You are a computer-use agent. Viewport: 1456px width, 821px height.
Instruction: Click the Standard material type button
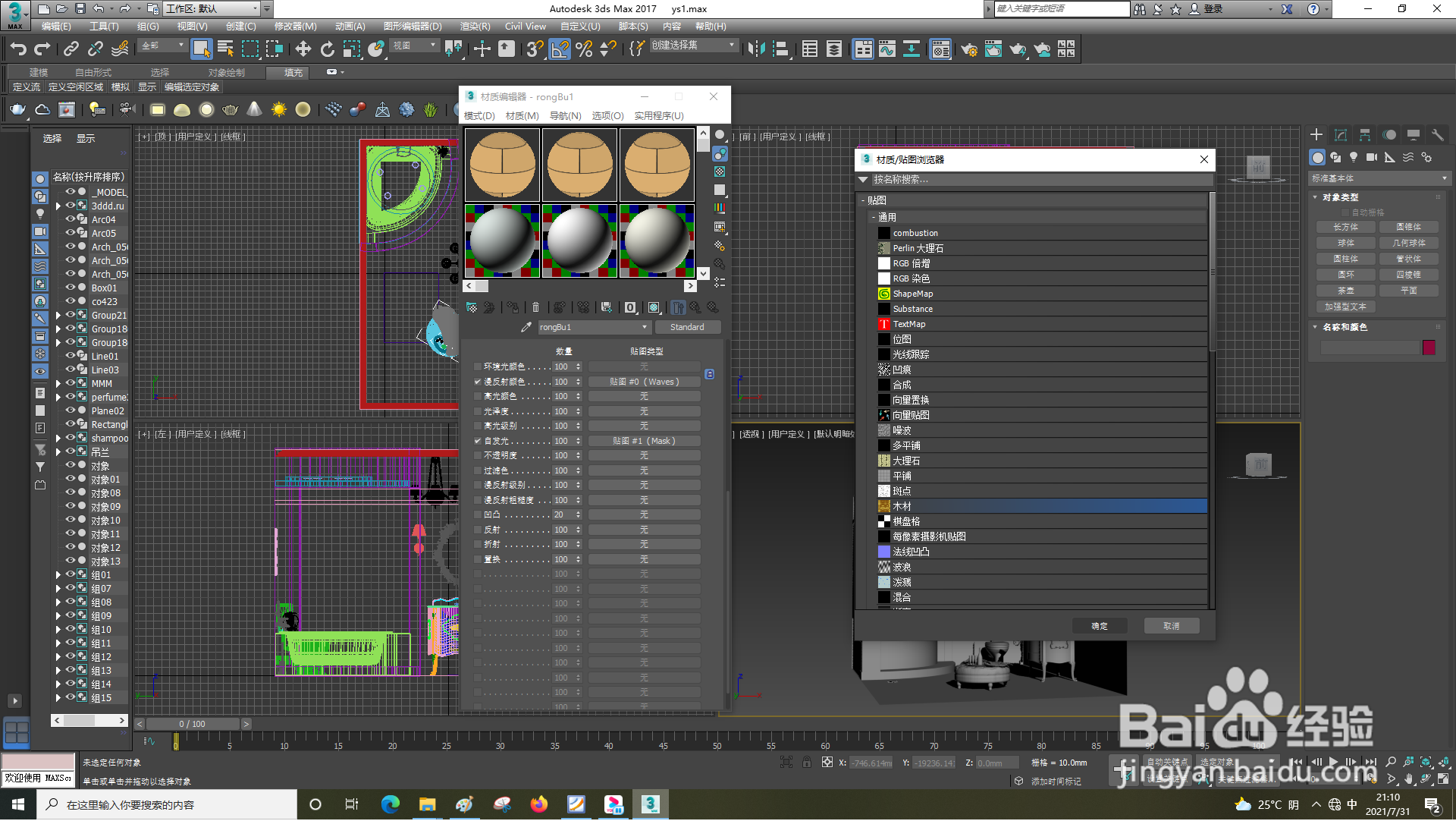tap(686, 327)
